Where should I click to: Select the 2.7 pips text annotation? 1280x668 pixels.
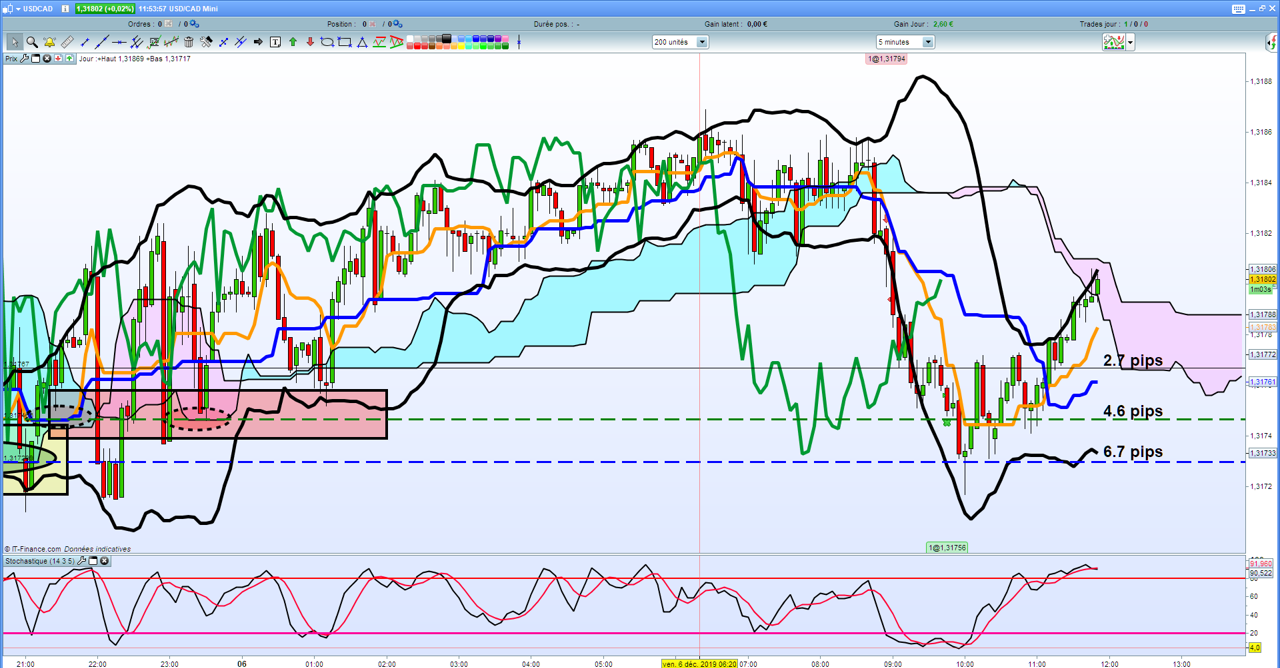1133,360
